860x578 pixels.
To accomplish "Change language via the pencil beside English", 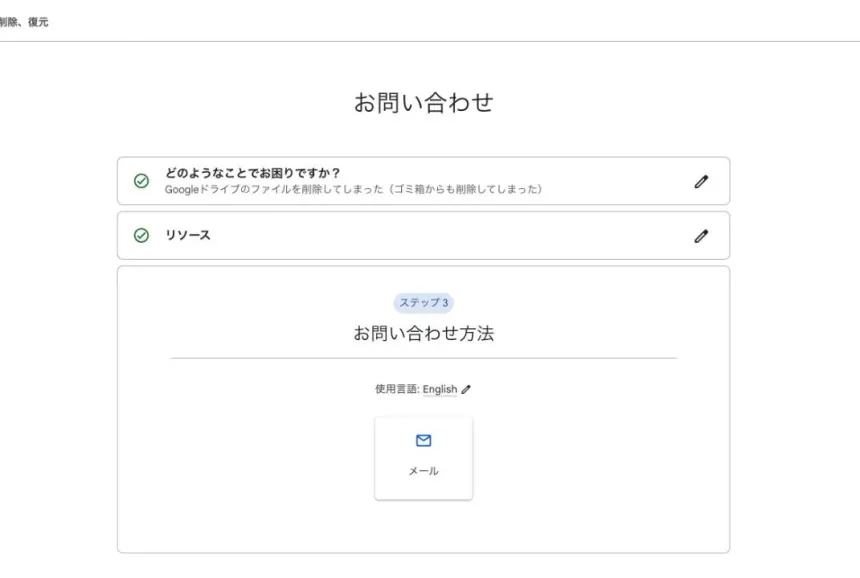I will [x=466, y=389].
